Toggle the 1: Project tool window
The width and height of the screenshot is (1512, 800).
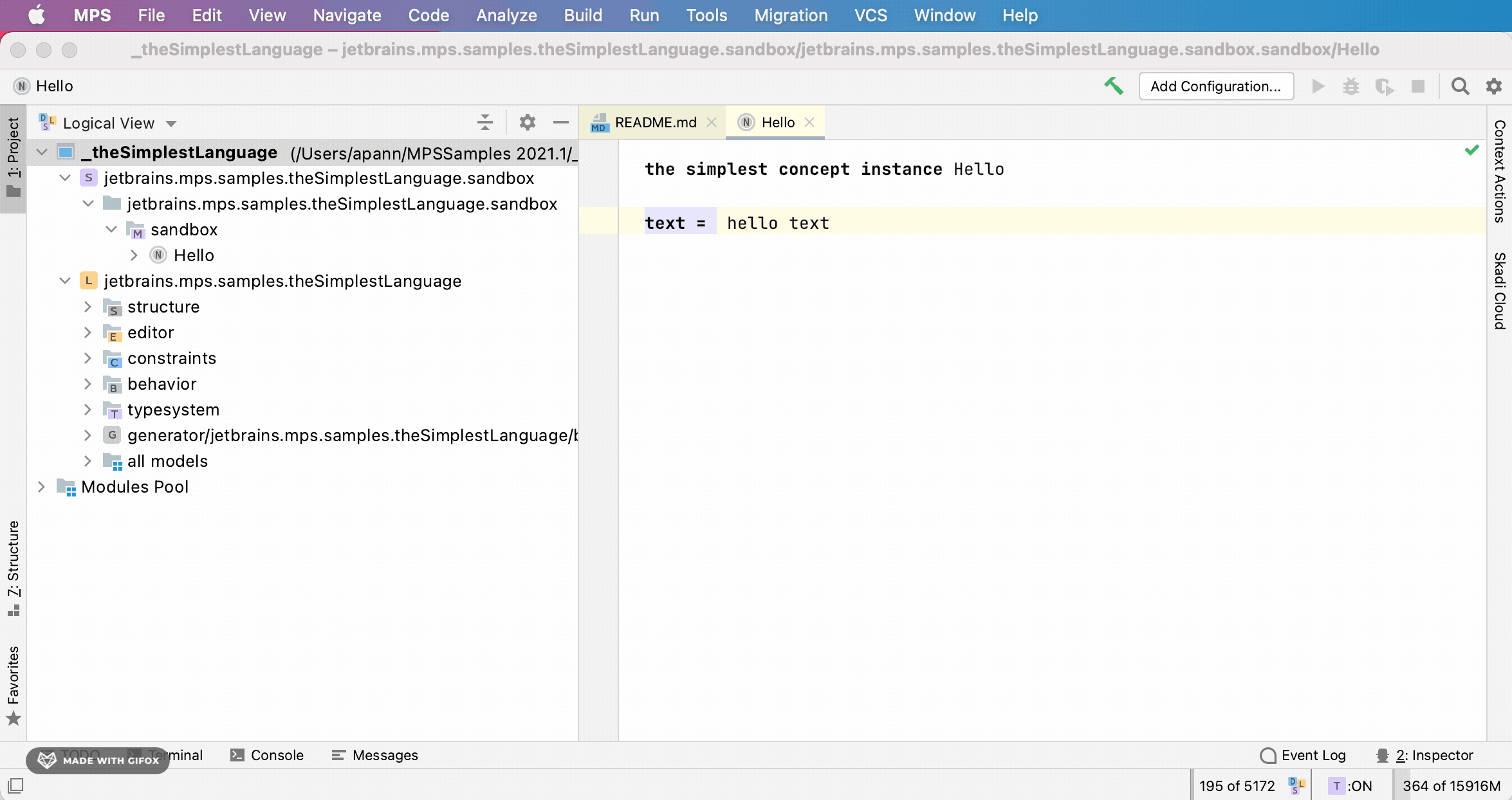pos(14,158)
